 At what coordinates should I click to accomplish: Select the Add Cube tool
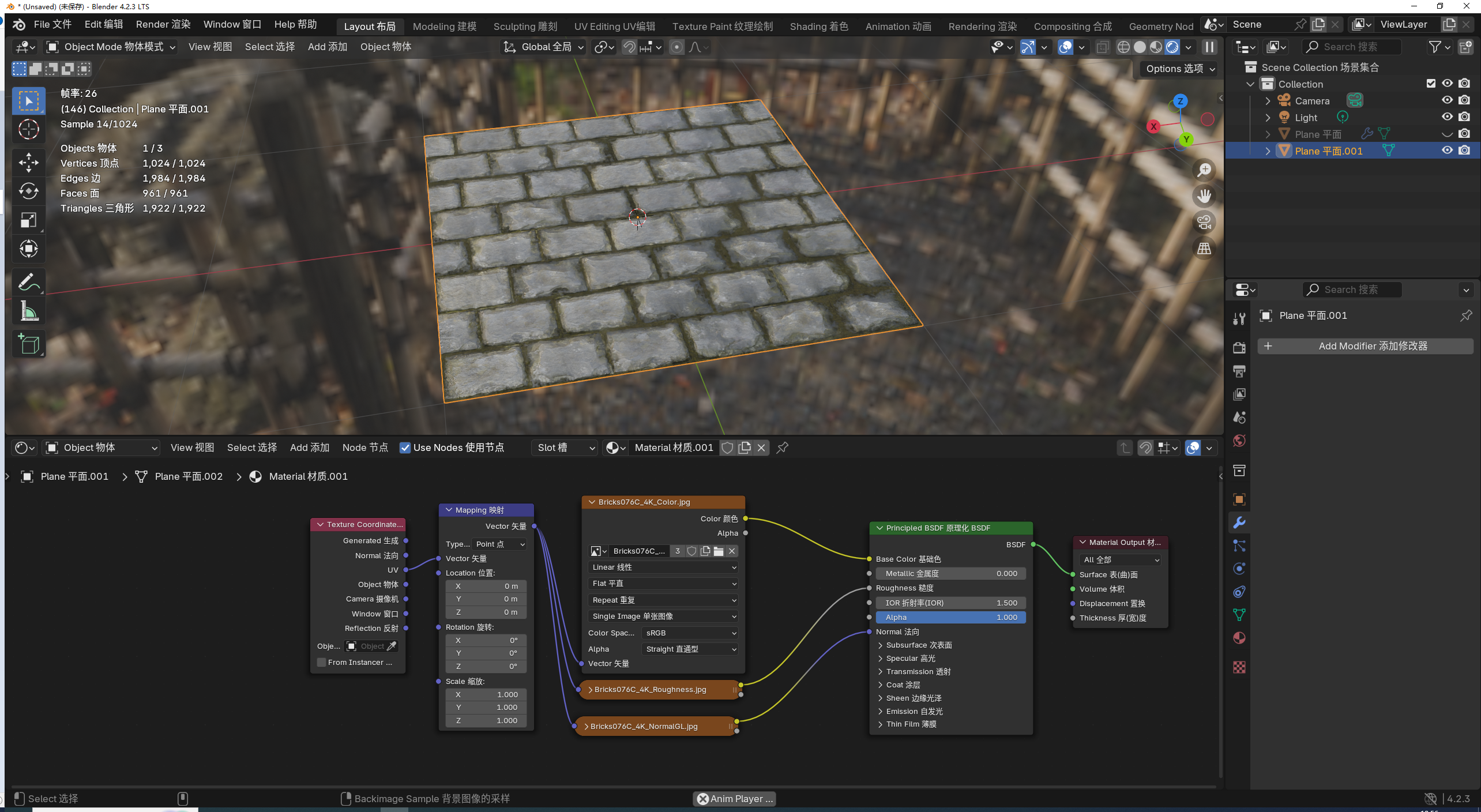click(28, 344)
